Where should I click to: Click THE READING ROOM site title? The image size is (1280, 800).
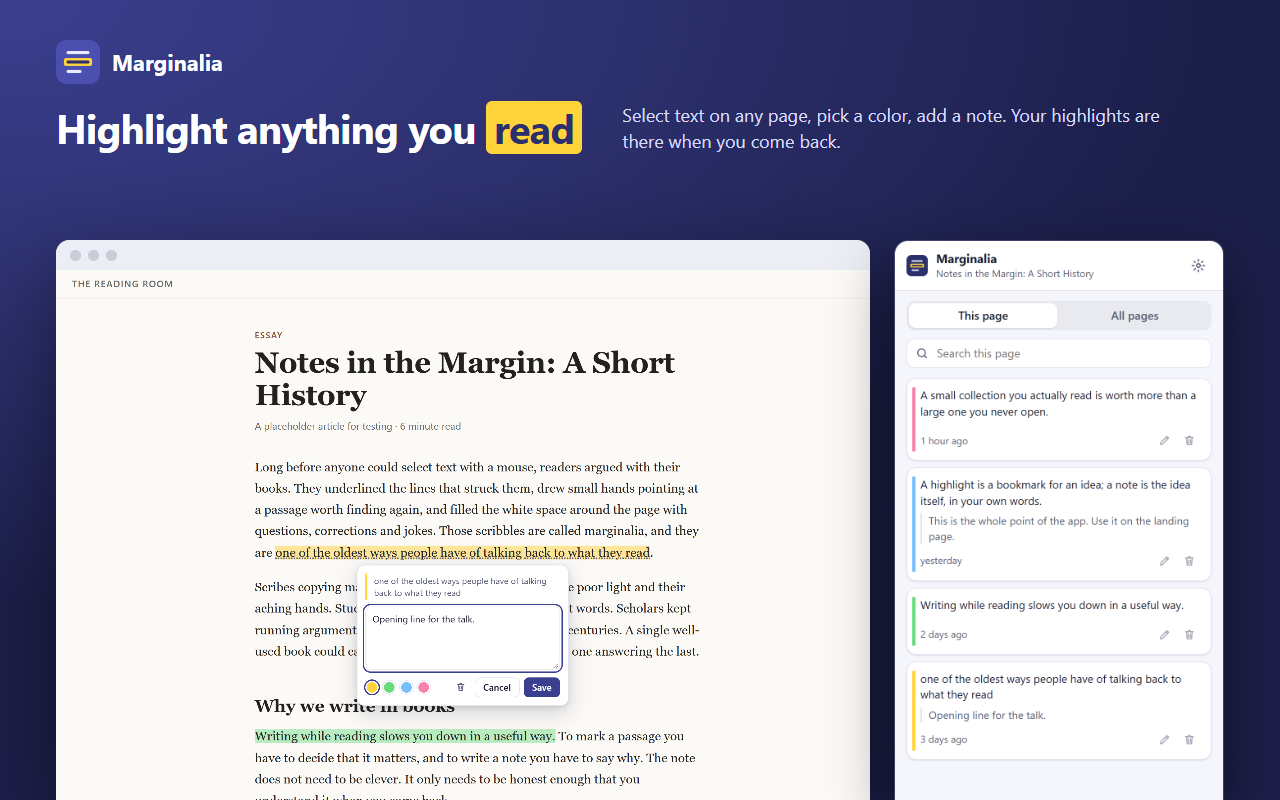(122, 284)
